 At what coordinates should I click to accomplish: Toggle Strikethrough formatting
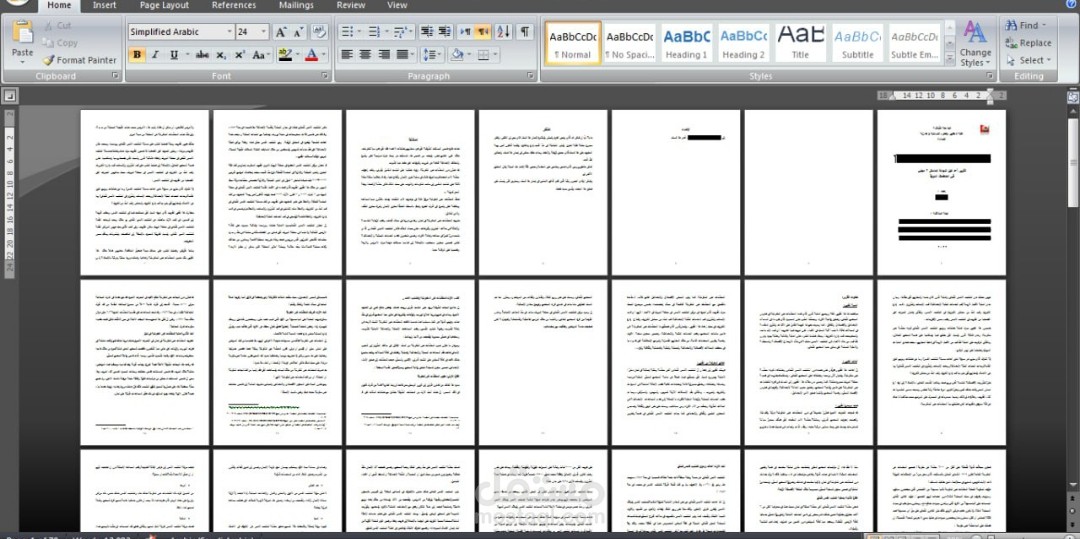[202, 54]
